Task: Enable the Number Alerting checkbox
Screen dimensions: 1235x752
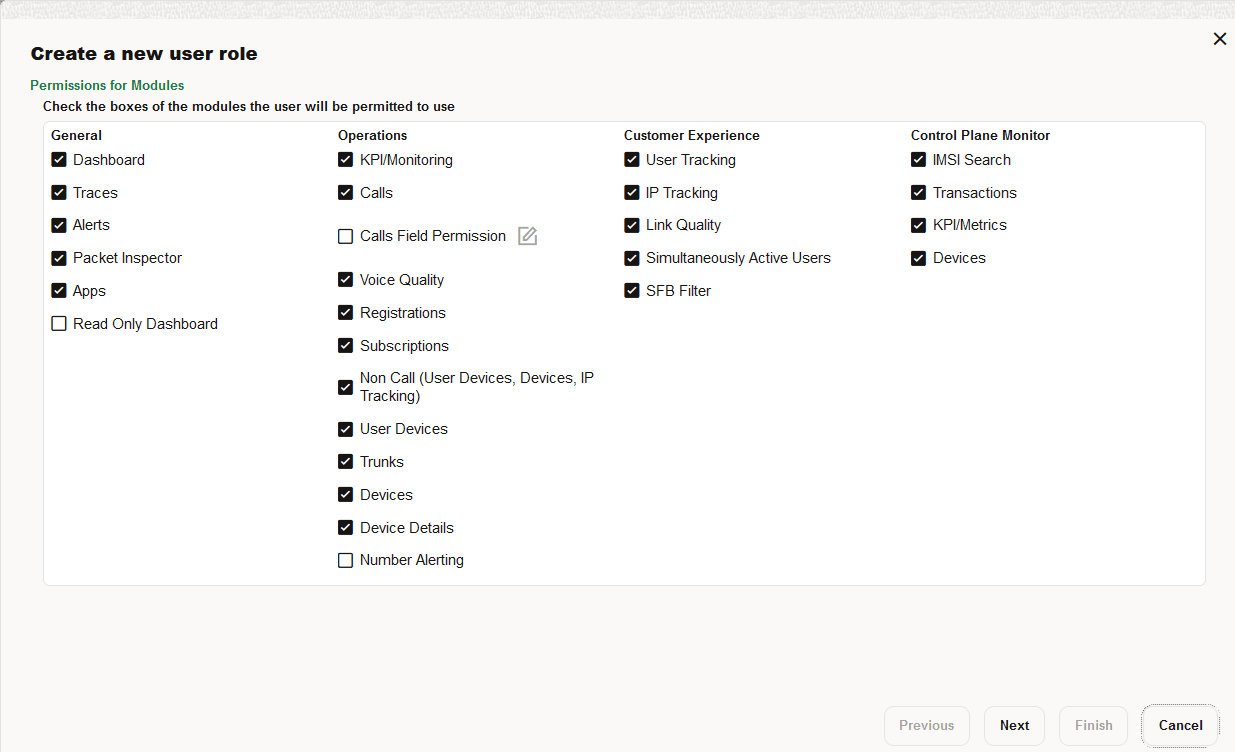Action: (345, 560)
